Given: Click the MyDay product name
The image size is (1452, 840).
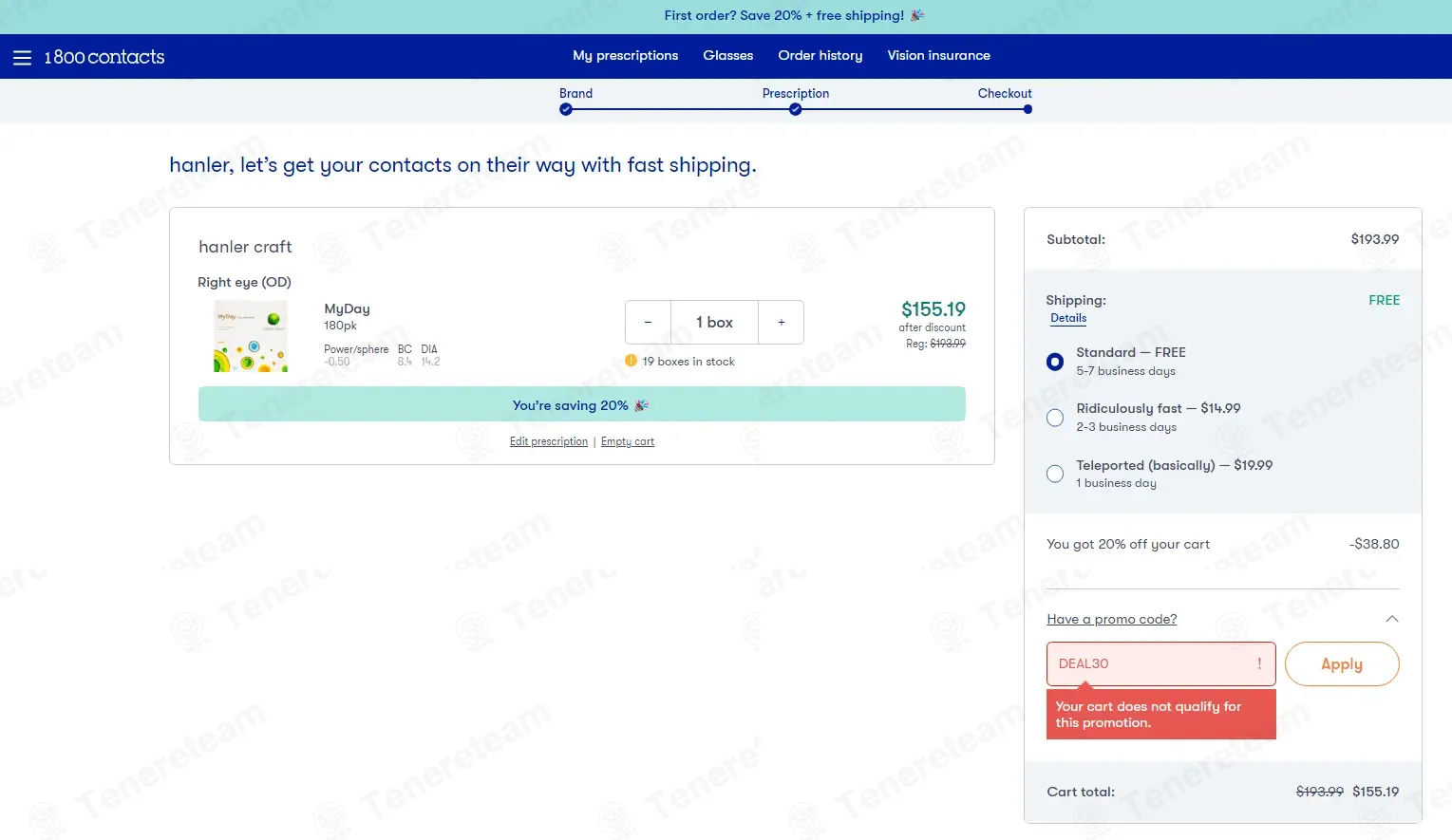Looking at the screenshot, I should coord(347,308).
